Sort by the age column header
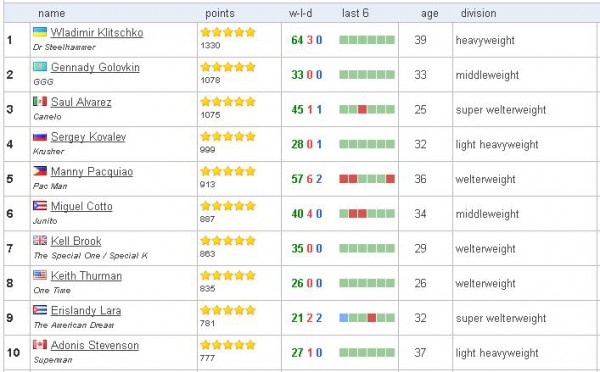The height and width of the screenshot is (372, 600). [x=429, y=14]
